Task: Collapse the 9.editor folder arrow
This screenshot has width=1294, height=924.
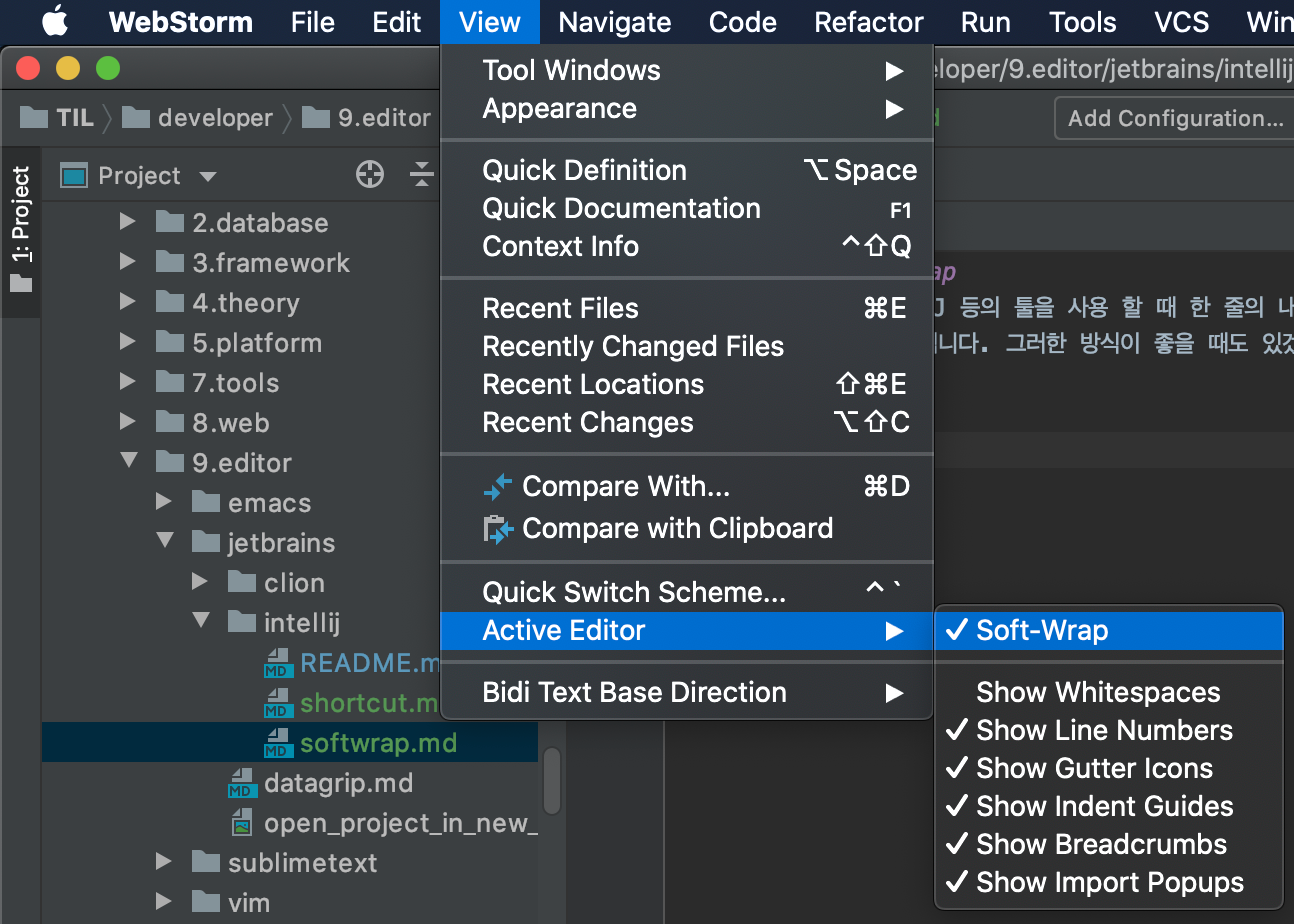Action: coord(128,461)
